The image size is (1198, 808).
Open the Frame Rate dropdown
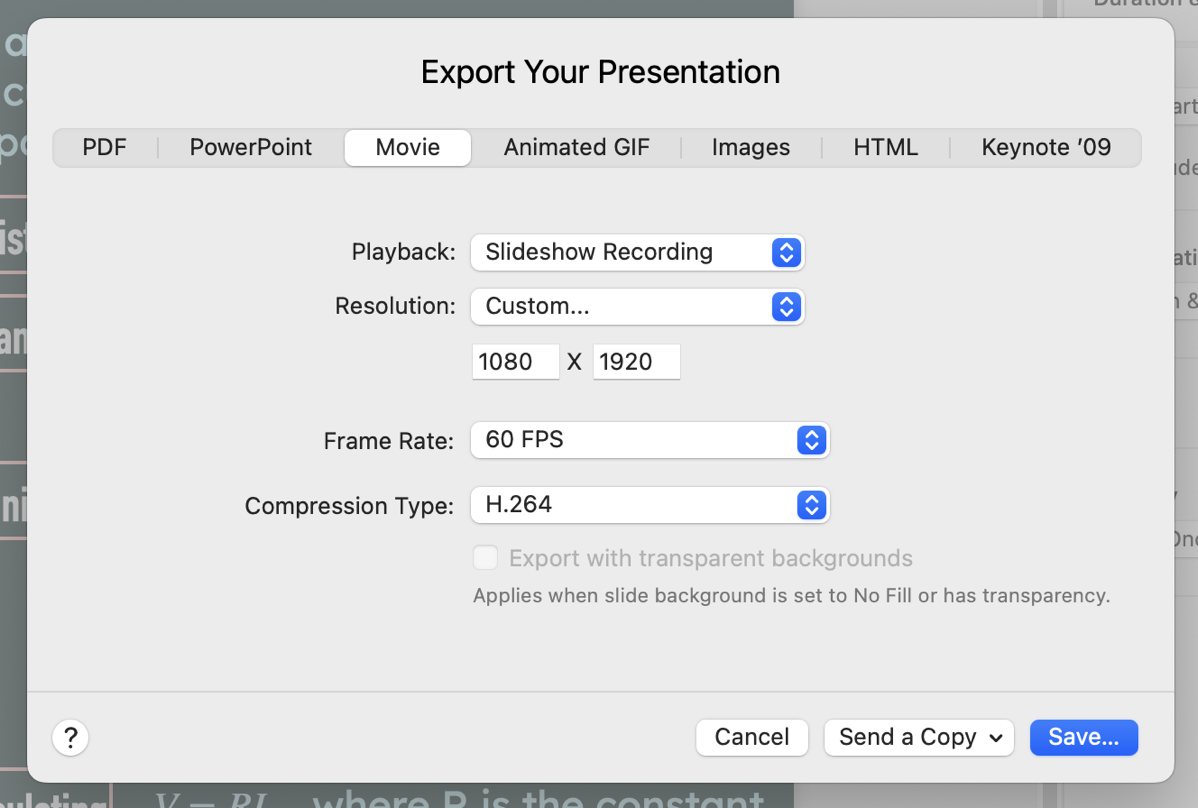pos(648,439)
